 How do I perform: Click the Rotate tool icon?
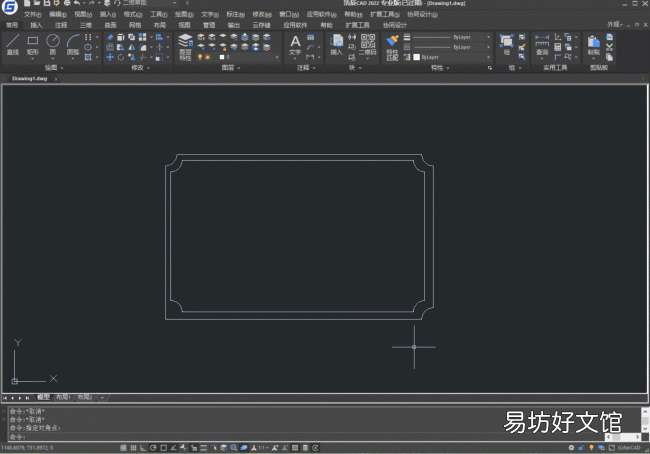(121, 57)
